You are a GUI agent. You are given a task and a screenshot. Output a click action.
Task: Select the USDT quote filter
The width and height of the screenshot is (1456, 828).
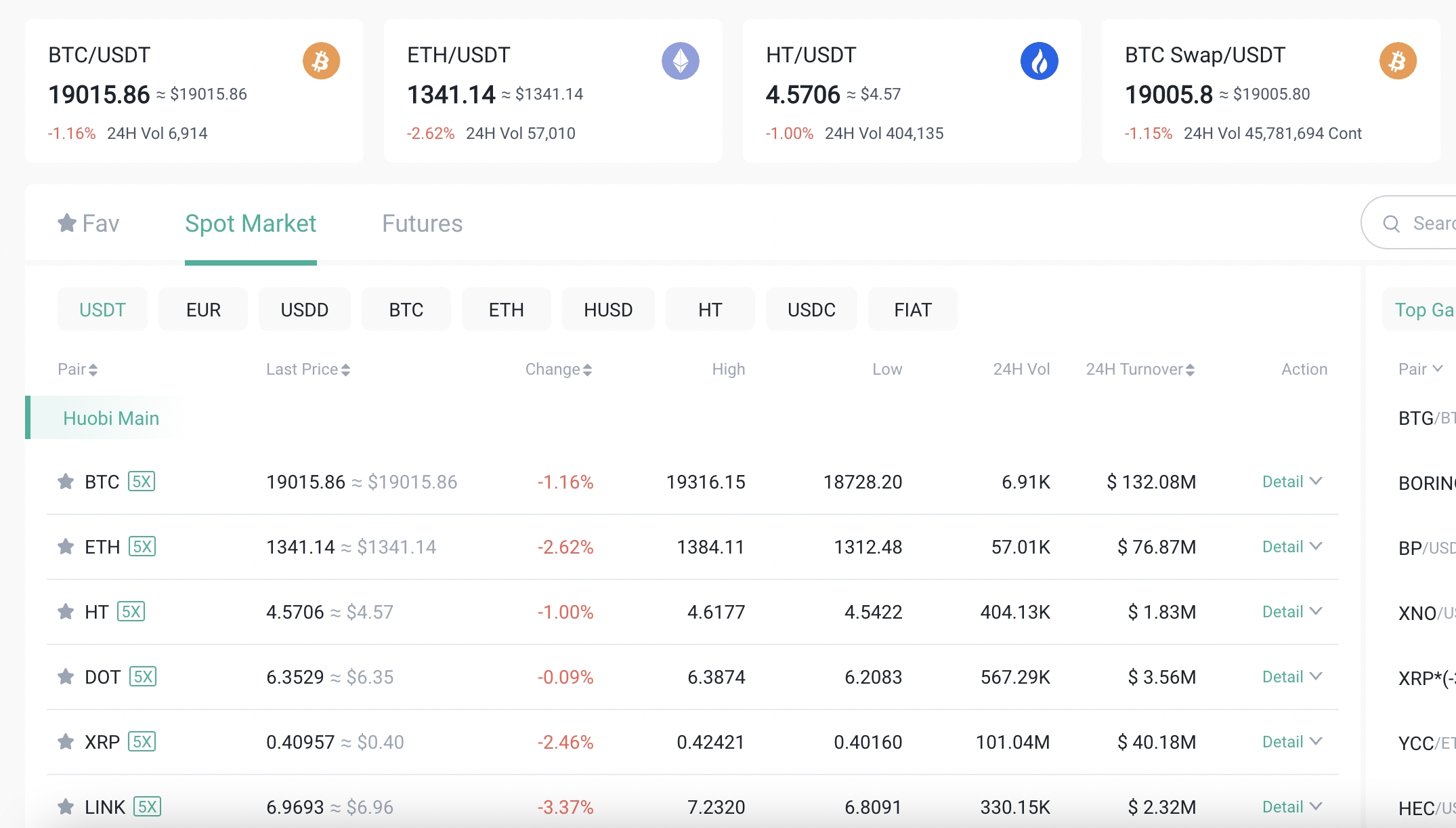102,310
